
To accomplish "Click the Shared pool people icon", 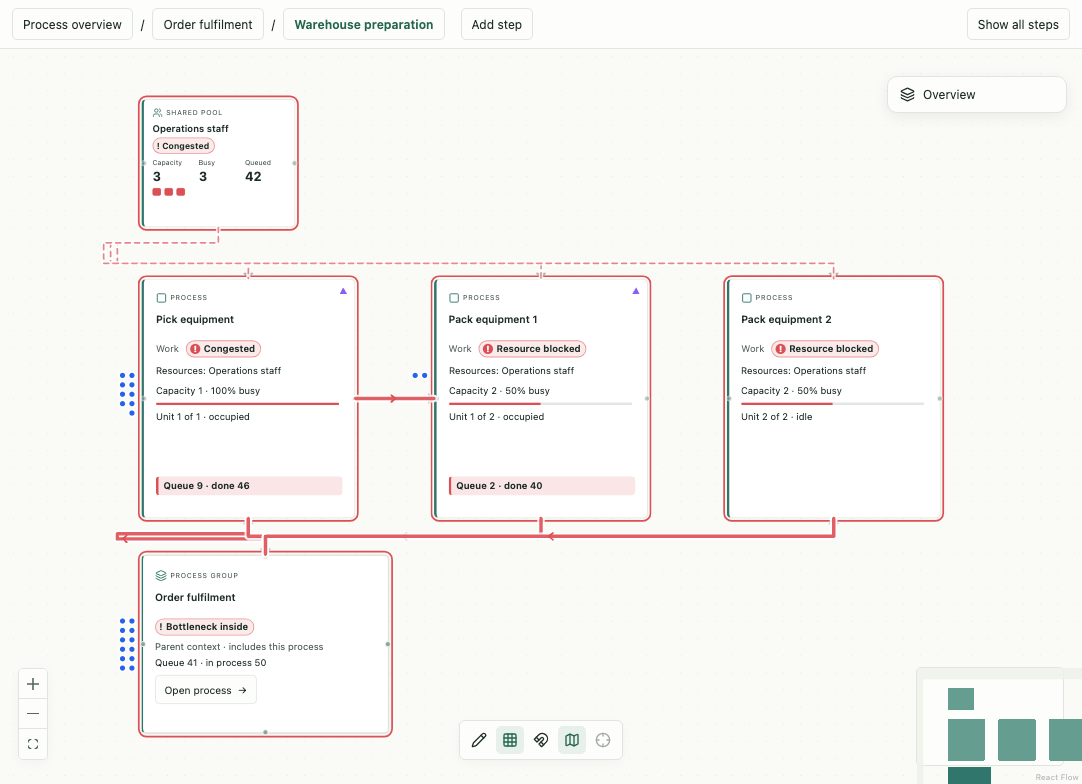I will click(x=157, y=112).
